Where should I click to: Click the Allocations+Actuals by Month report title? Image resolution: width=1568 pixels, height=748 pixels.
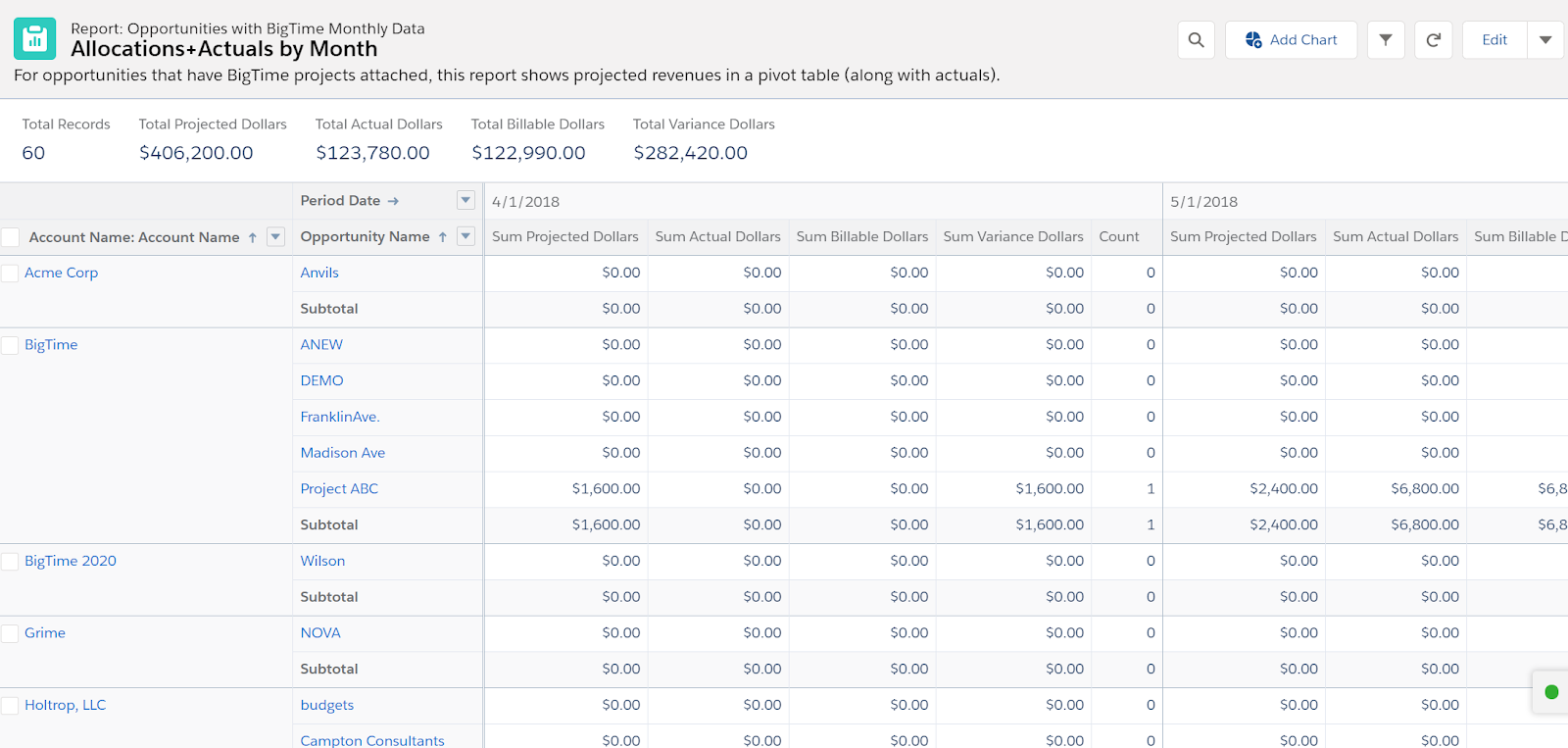tap(224, 49)
